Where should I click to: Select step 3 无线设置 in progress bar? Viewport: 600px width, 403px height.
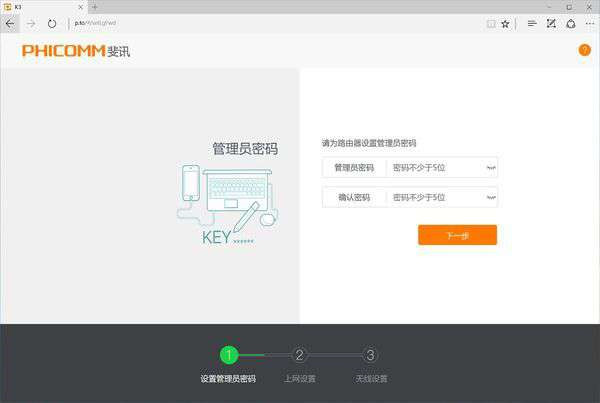(x=370, y=356)
